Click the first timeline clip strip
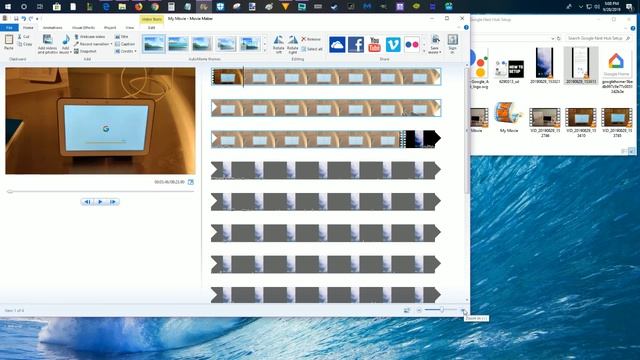This screenshot has height=360, width=640. (326, 77)
